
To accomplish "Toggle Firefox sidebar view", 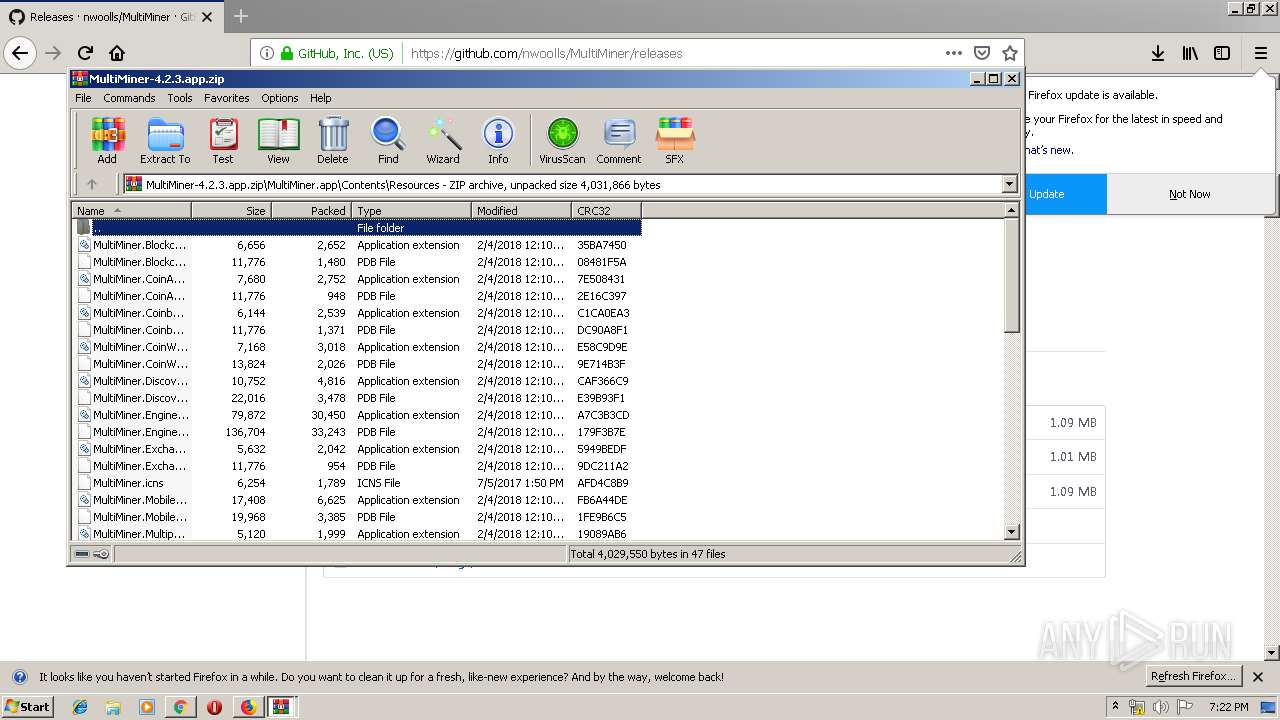I will pos(1222,53).
